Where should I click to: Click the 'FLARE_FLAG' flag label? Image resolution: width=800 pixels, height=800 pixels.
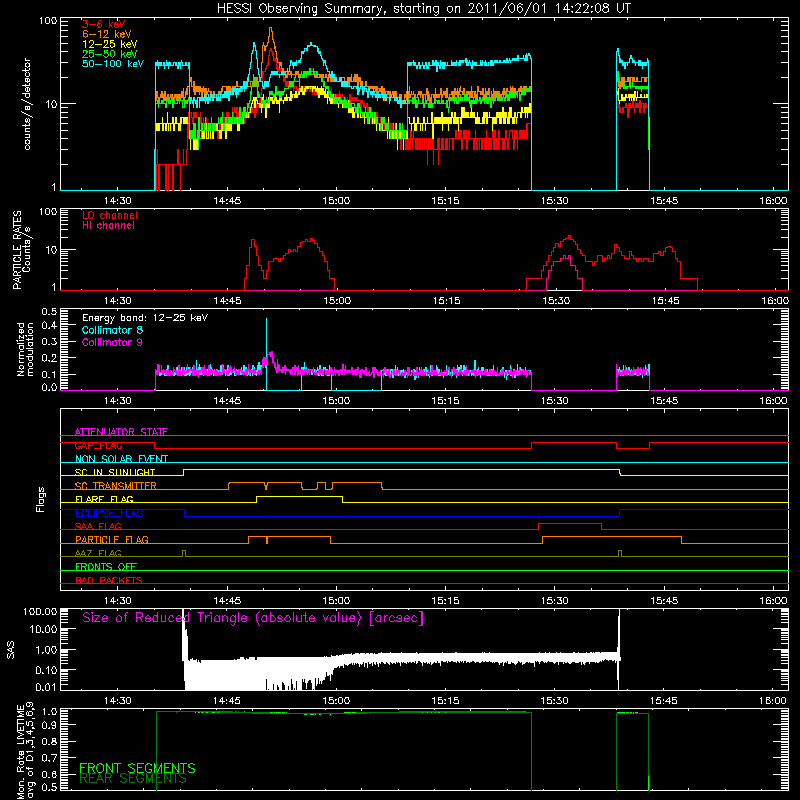pos(104,499)
